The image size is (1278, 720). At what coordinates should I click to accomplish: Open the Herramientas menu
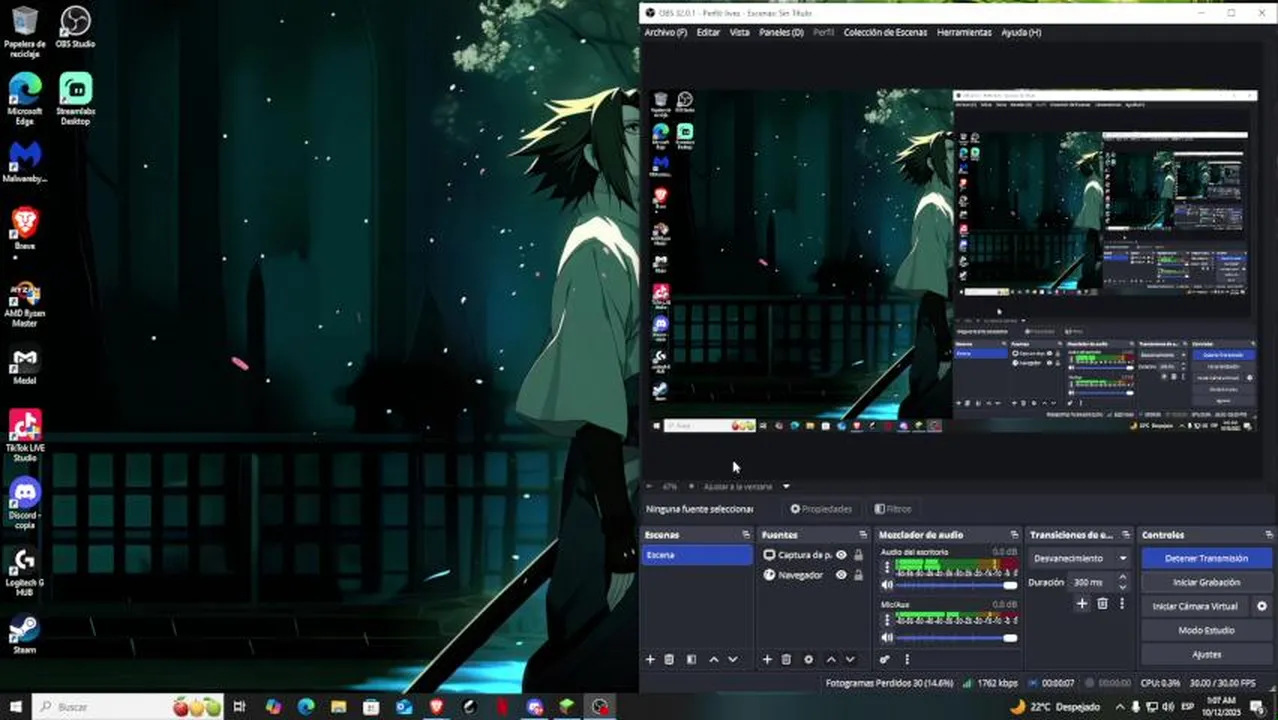[964, 32]
